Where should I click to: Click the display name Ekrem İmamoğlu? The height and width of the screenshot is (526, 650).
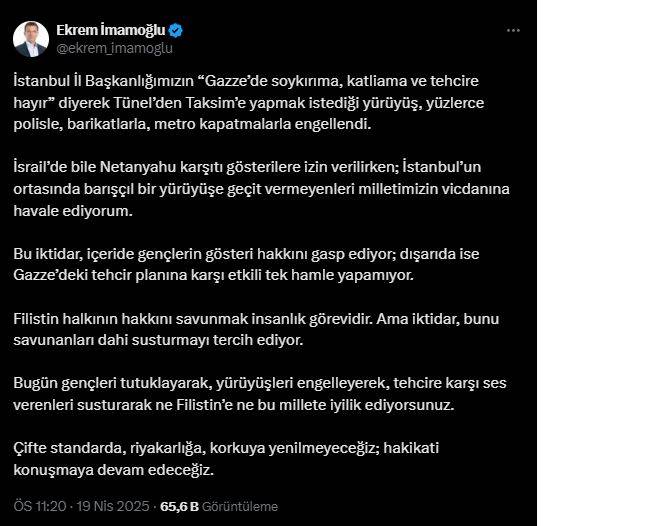coord(111,30)
